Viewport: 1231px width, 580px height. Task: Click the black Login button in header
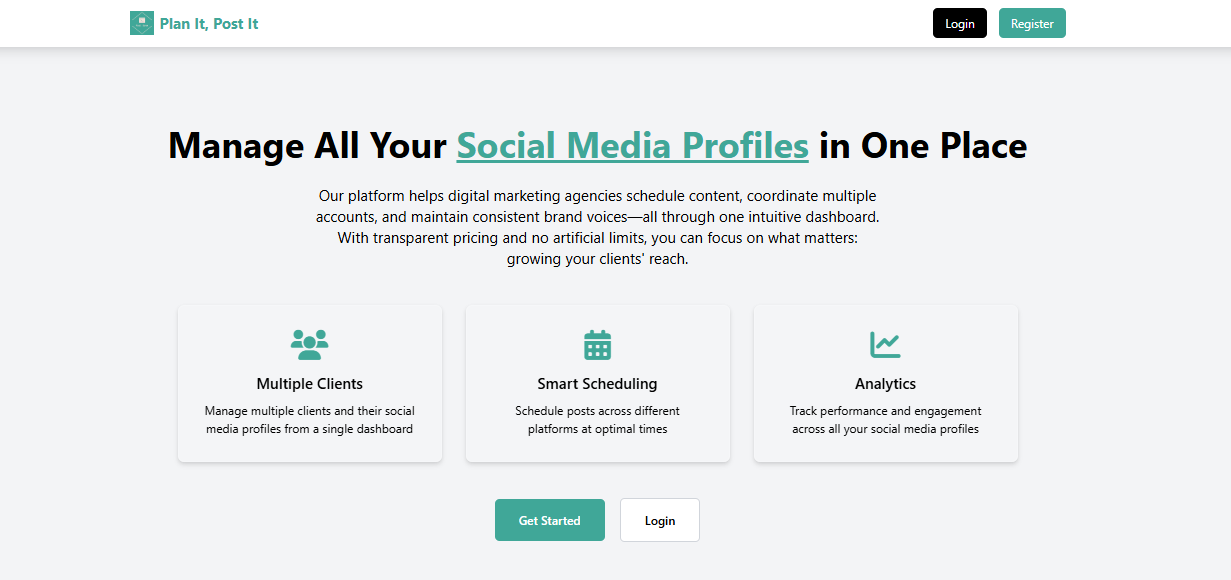960,23
